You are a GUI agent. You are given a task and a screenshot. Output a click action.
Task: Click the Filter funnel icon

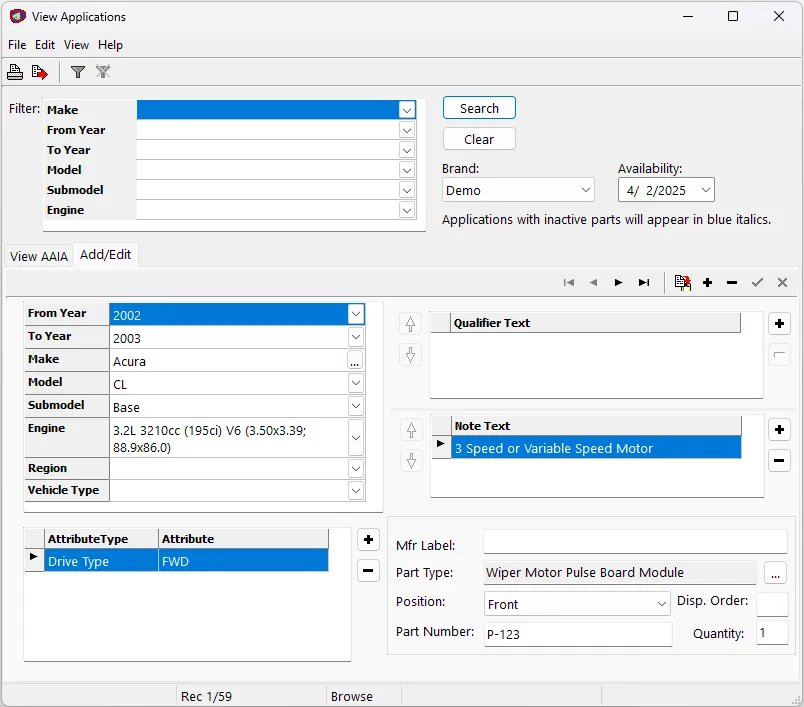pyautogui.click(x=78, y=72)
